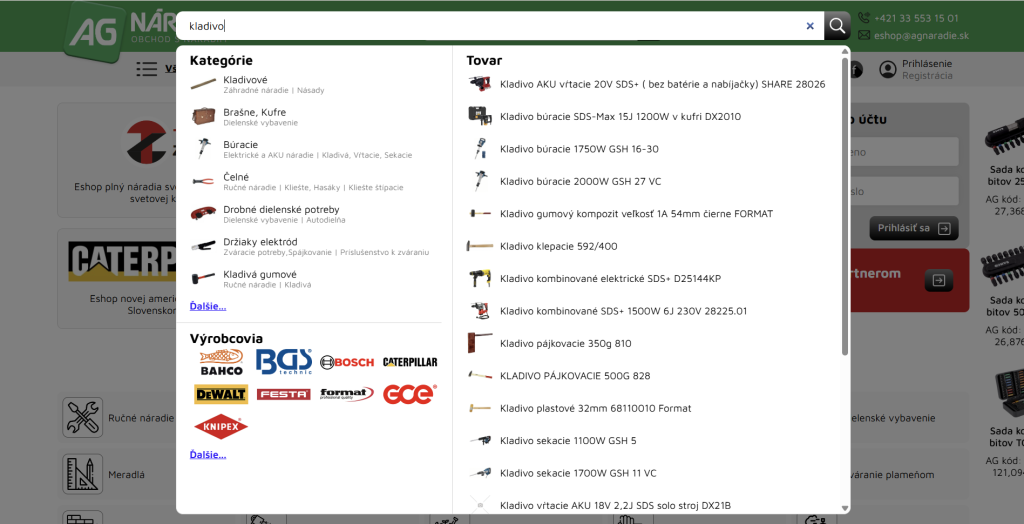Open KLADIVO PÁJKOVACIE 500G 828
The width and height of the screenshot is (1024, 524).
[575, 376]
